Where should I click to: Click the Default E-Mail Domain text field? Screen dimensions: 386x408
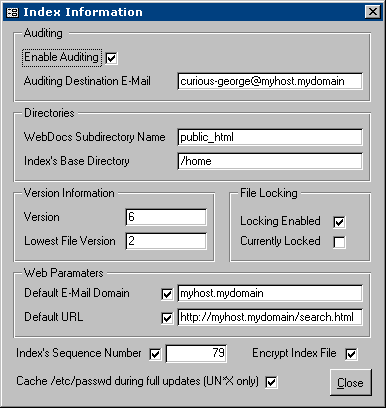[270, 293]
